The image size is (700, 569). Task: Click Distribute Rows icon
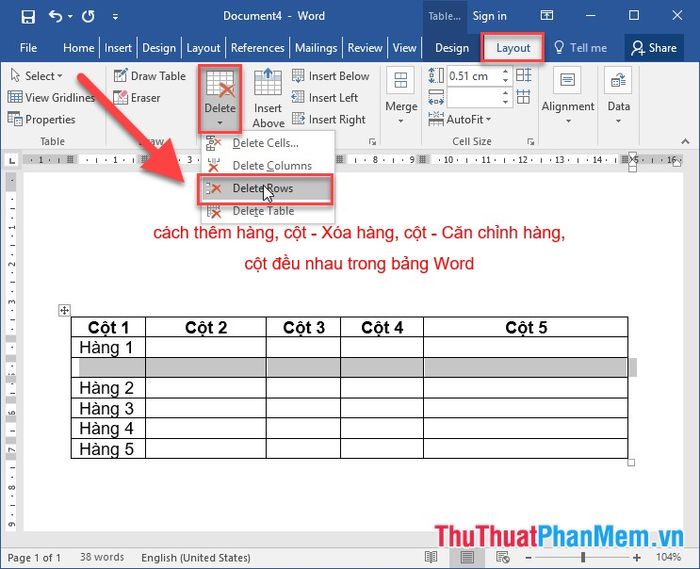(523, 75)
